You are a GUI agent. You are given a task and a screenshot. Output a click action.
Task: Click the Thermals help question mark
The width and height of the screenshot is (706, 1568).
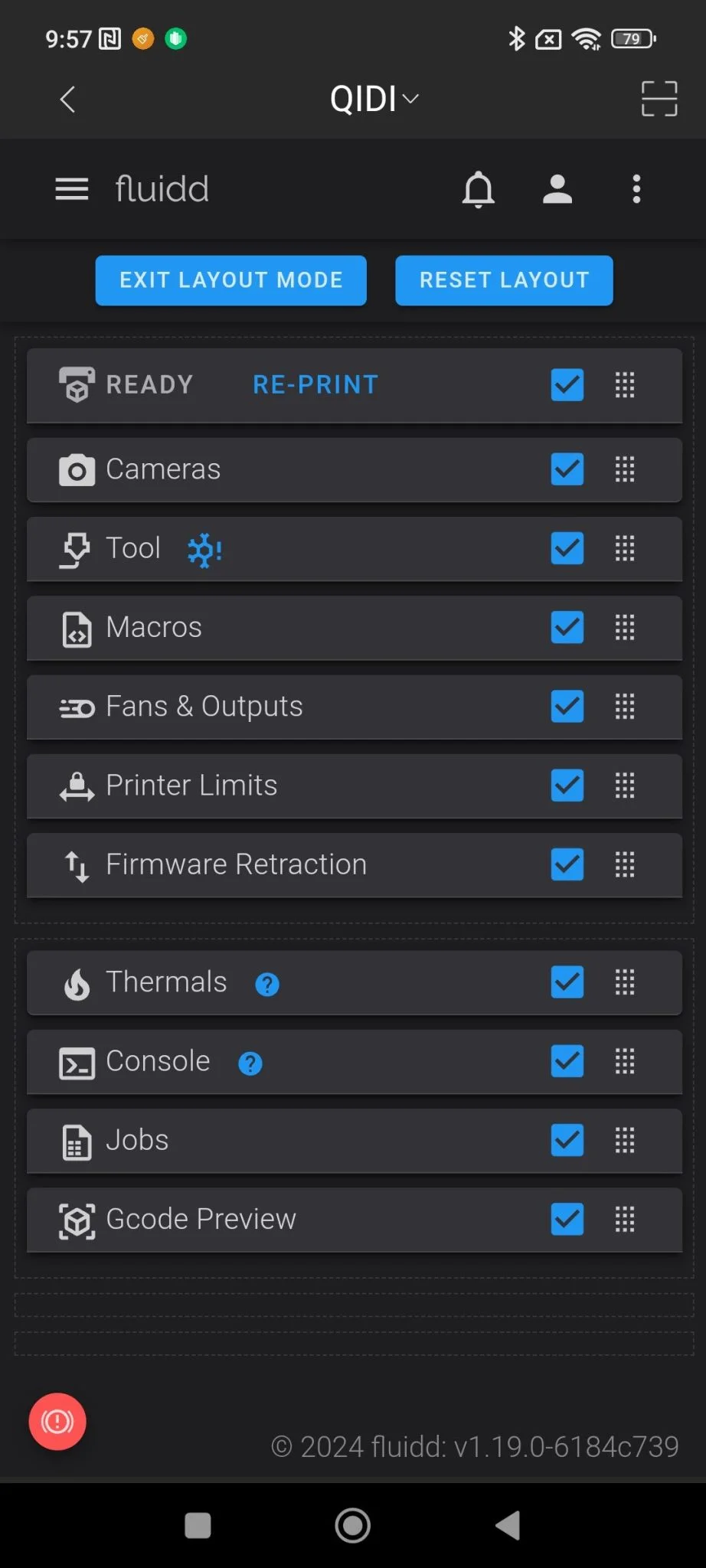click(x=267, y=984)
